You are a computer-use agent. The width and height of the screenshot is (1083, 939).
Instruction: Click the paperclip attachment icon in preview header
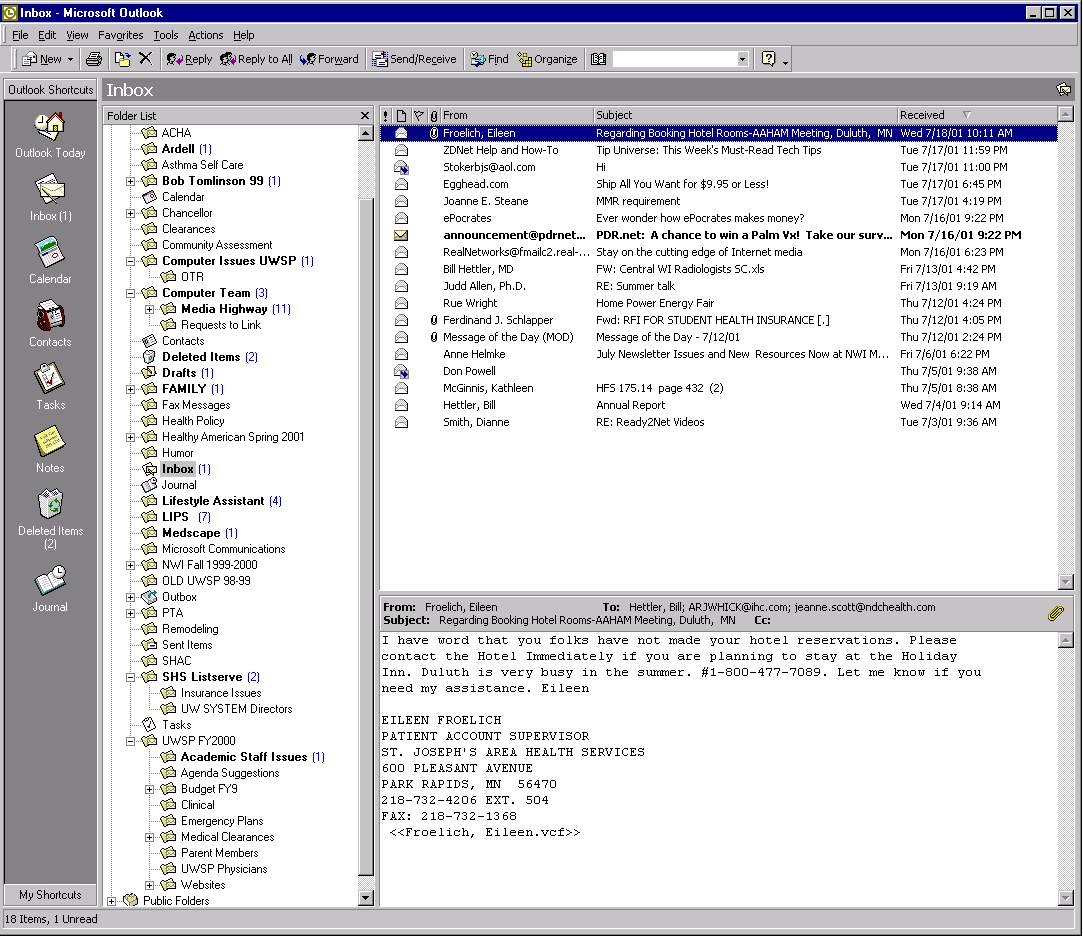[x=1055, y=613]
